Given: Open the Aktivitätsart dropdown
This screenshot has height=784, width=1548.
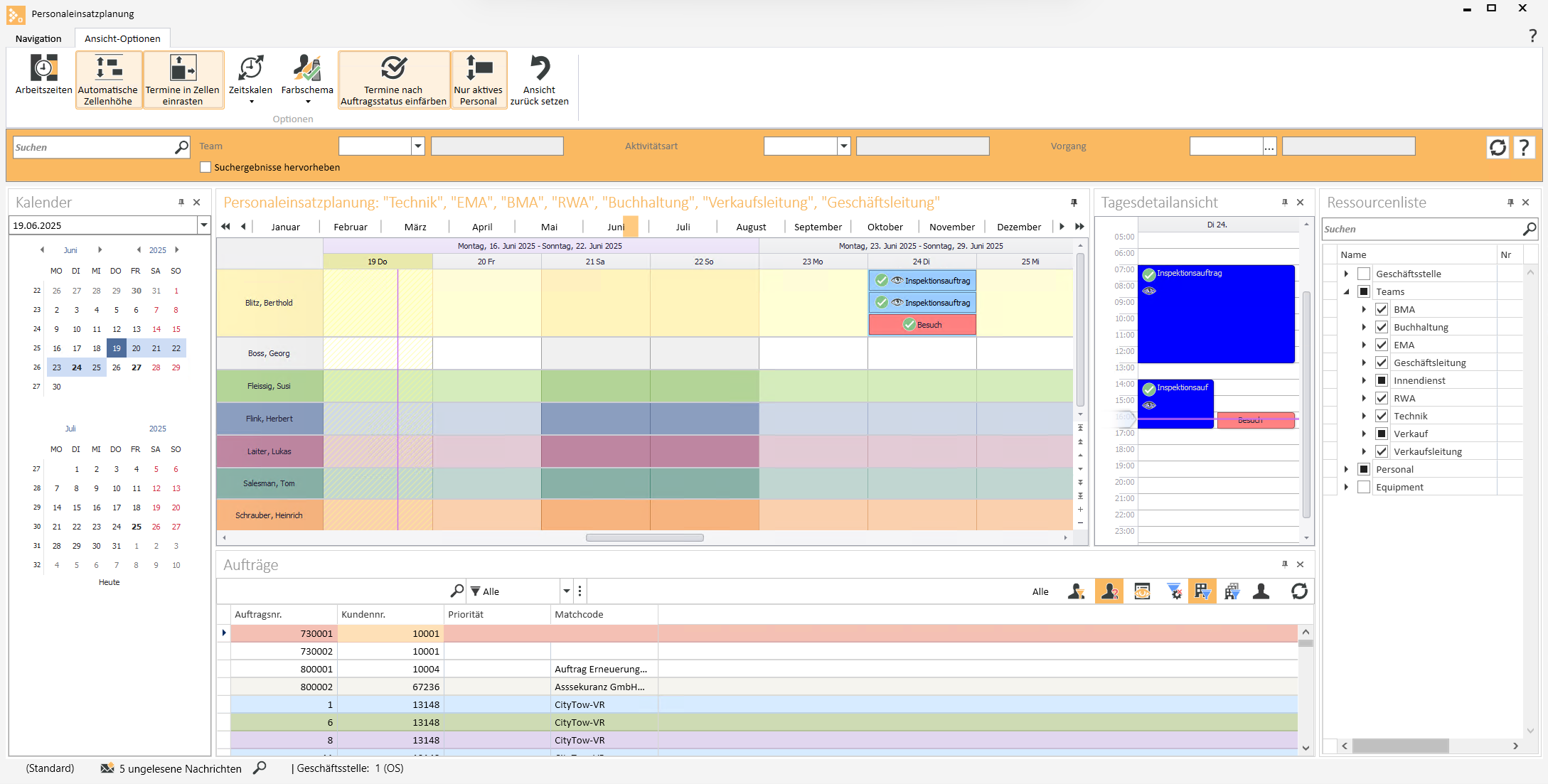Looking at the screenshot, I should (x=843, y=146).
